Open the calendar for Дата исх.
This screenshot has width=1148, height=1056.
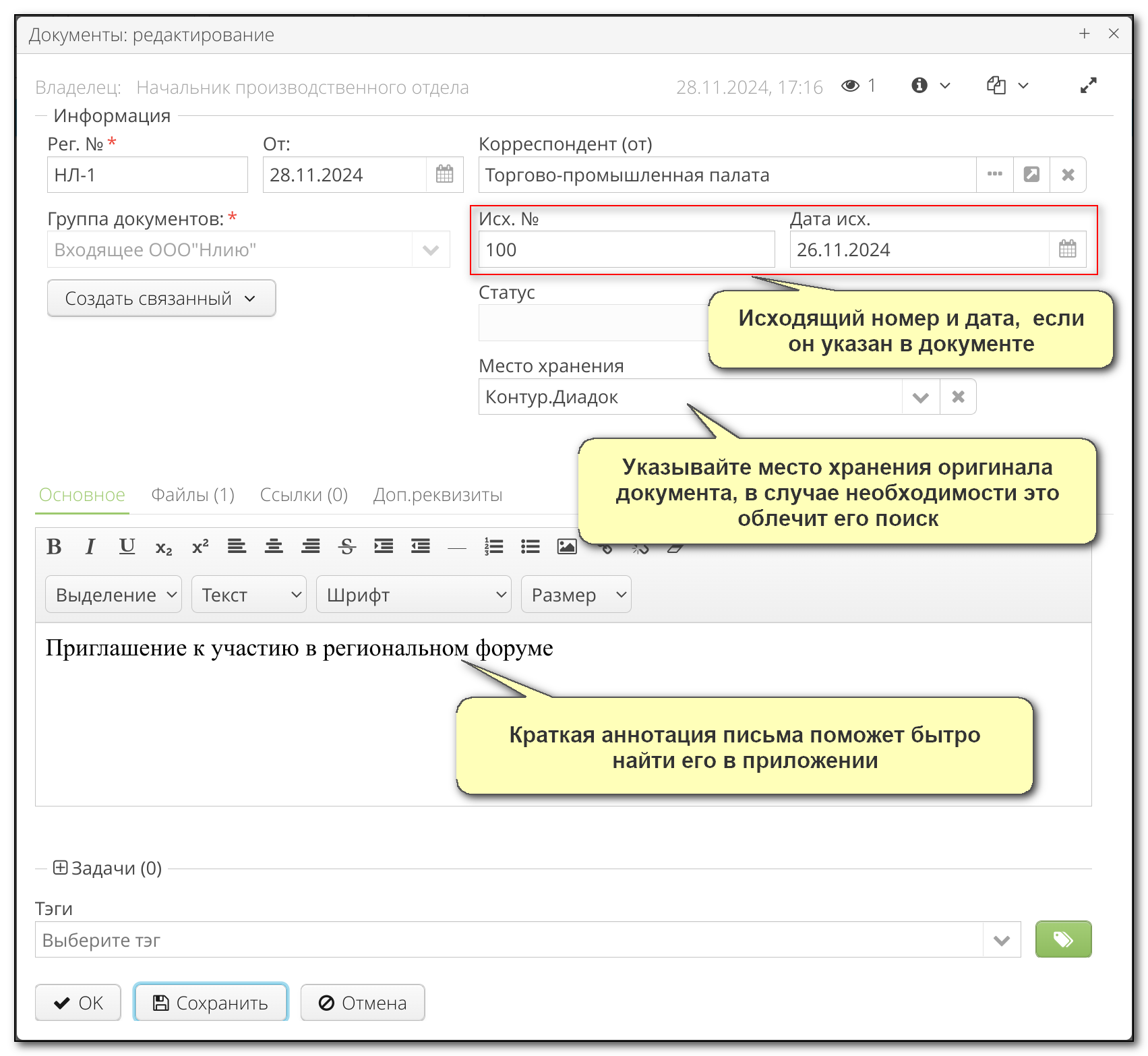tap(1068, 249)
